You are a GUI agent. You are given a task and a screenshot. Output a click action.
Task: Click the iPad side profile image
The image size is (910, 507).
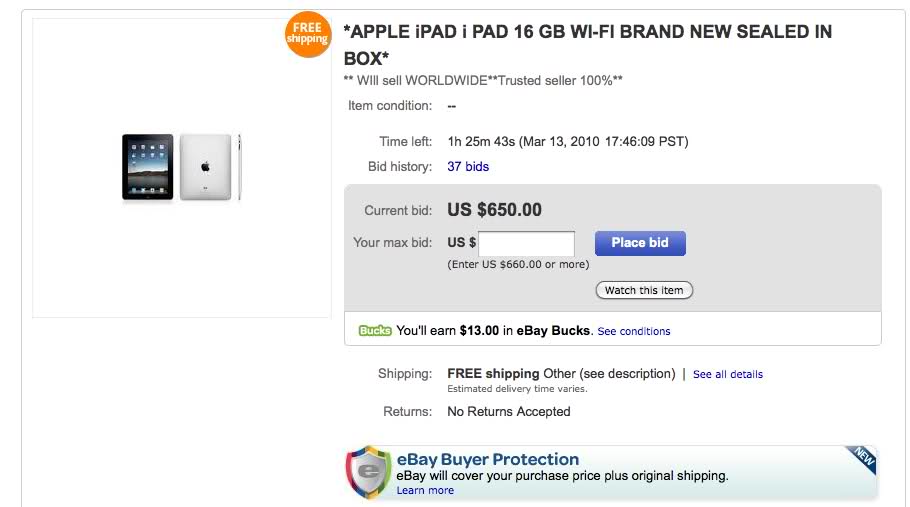239,167
